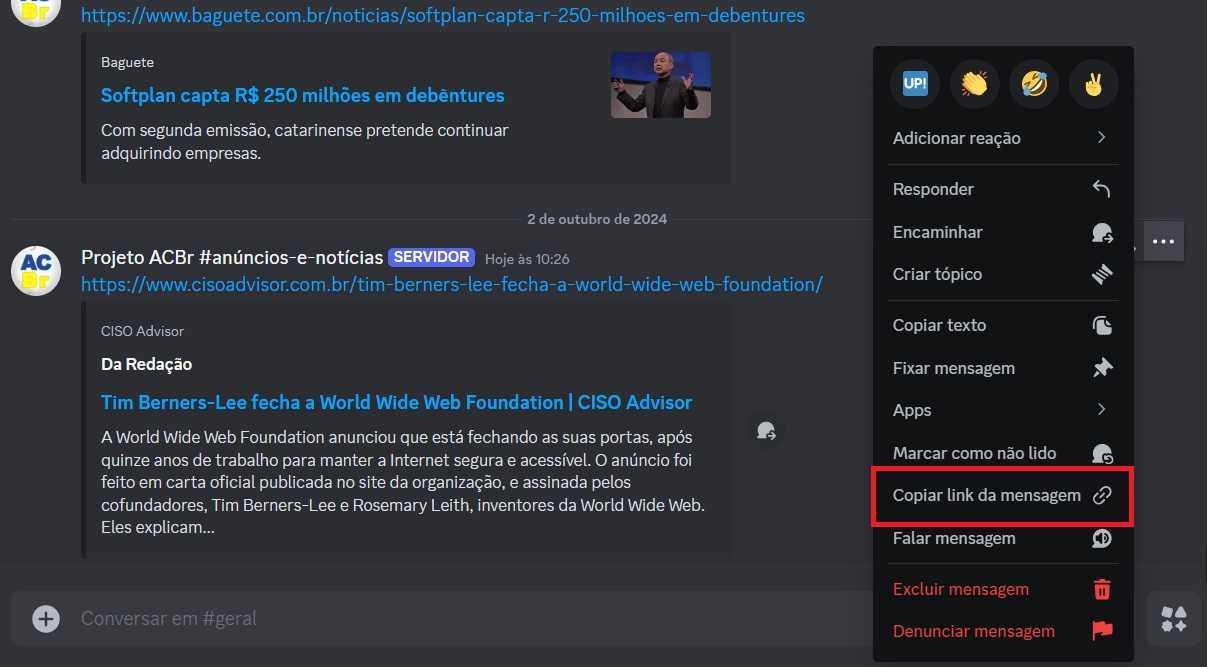
Task: Select the CISO Advisor provider label
Action: [x=143, y=331]
